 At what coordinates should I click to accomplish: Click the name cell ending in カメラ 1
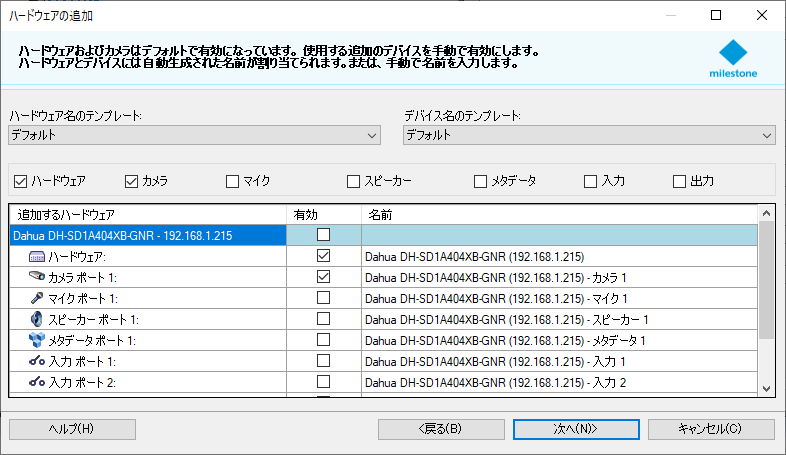559,278
